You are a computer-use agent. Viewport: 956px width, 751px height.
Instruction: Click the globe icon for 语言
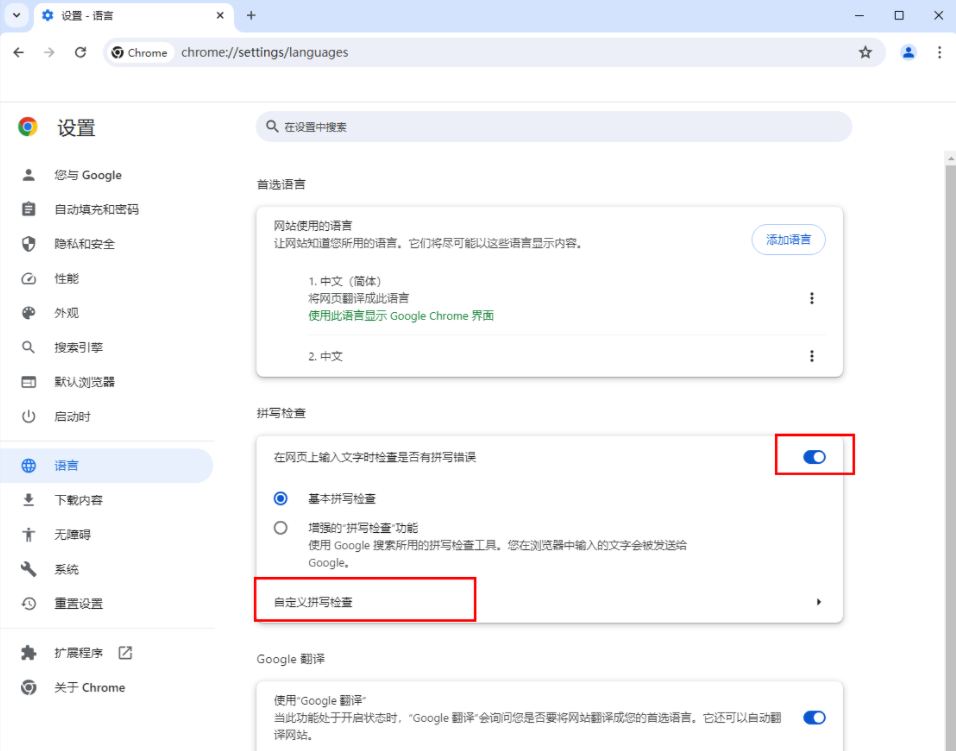coord(29,466)
